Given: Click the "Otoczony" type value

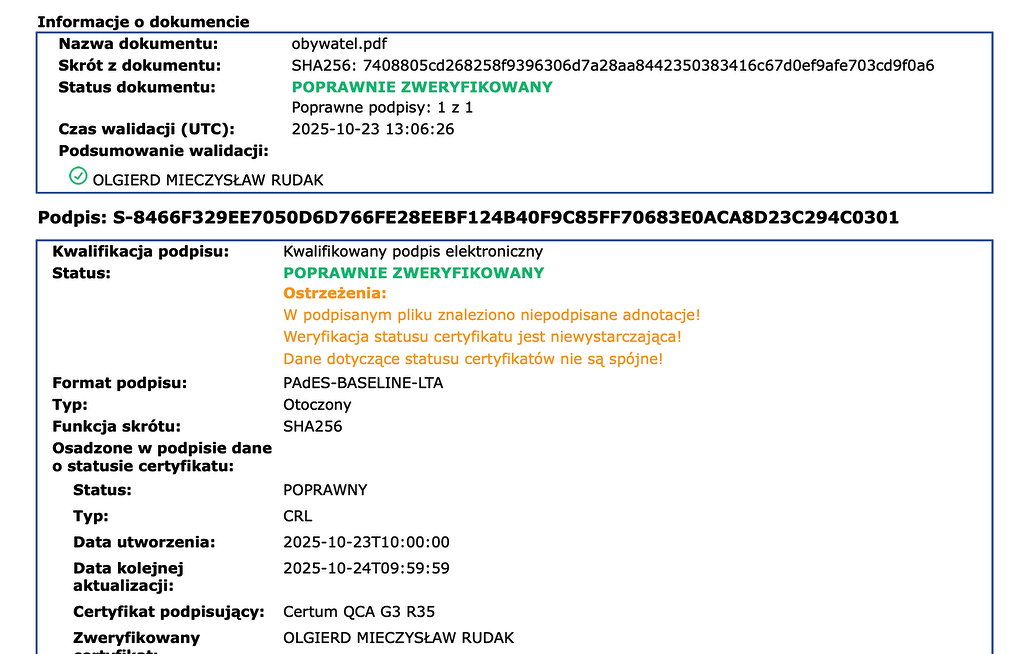Looking at the screenshot, I should (317, 405).
